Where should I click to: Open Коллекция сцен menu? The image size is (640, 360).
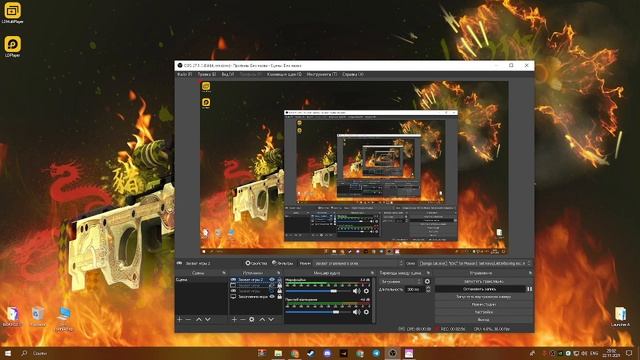[x=284, y=74]
